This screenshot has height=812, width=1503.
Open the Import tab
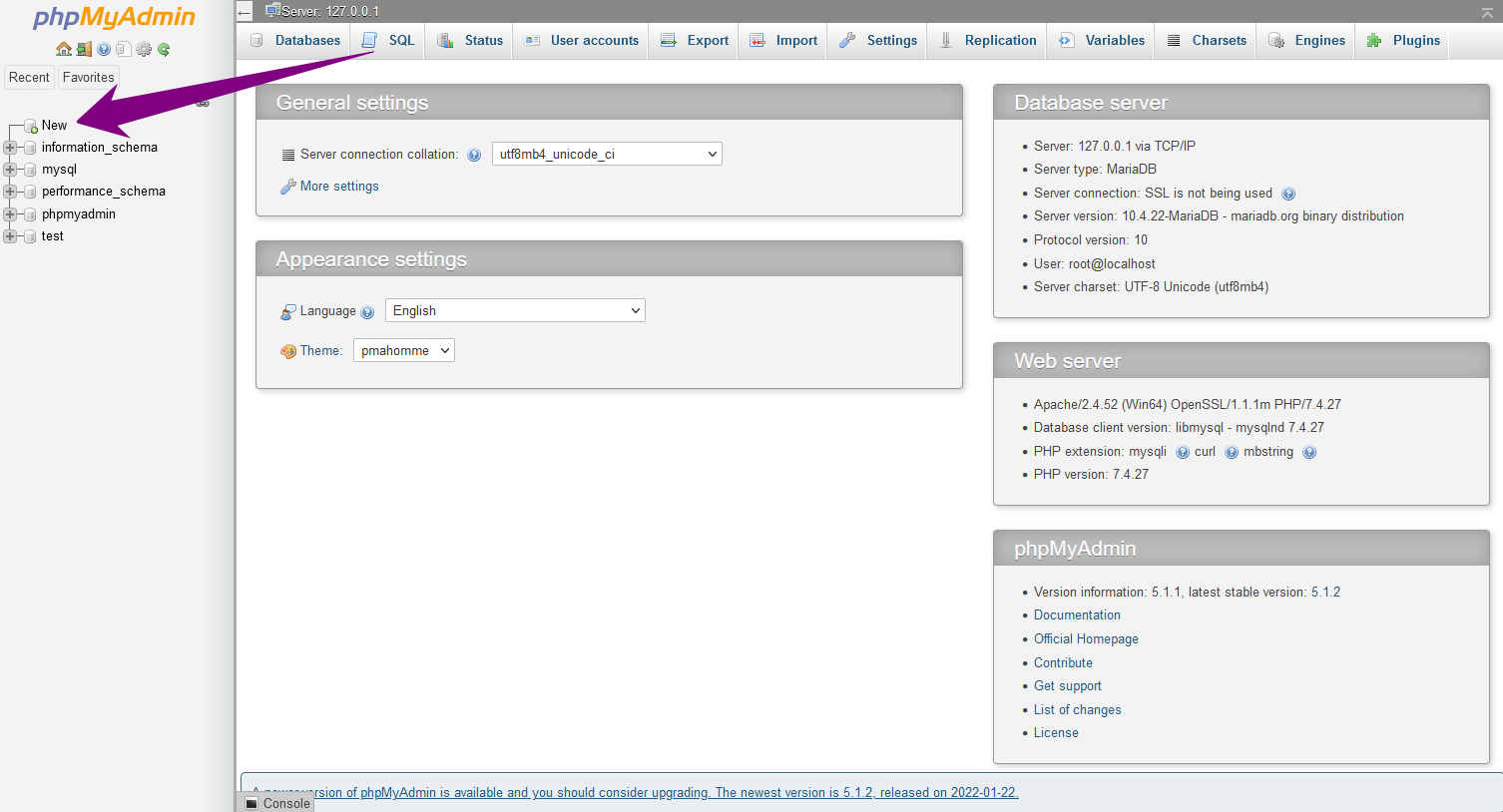coord(783,41)
